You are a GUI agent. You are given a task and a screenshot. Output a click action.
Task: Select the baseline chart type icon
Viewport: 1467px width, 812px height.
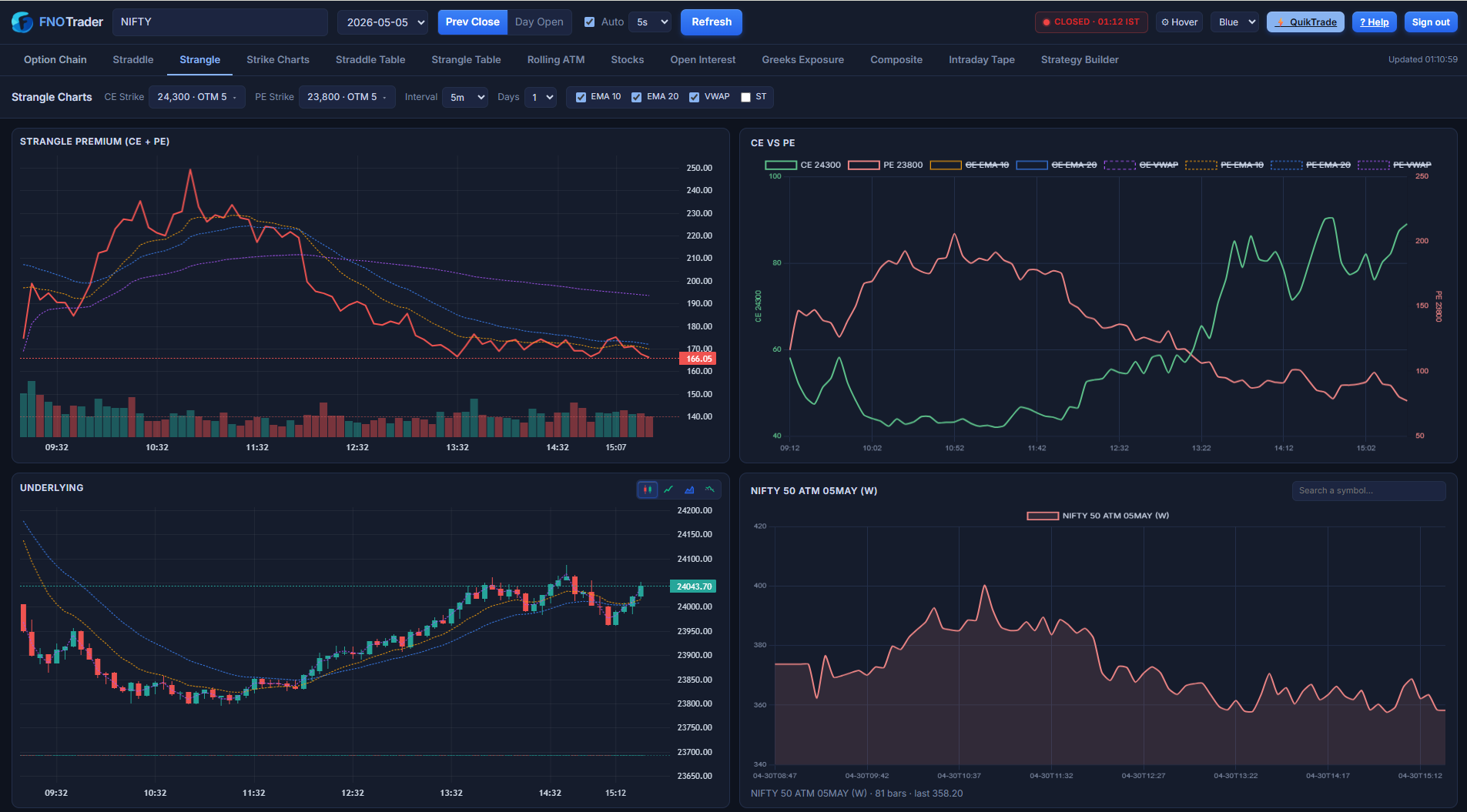pos(710,490)
